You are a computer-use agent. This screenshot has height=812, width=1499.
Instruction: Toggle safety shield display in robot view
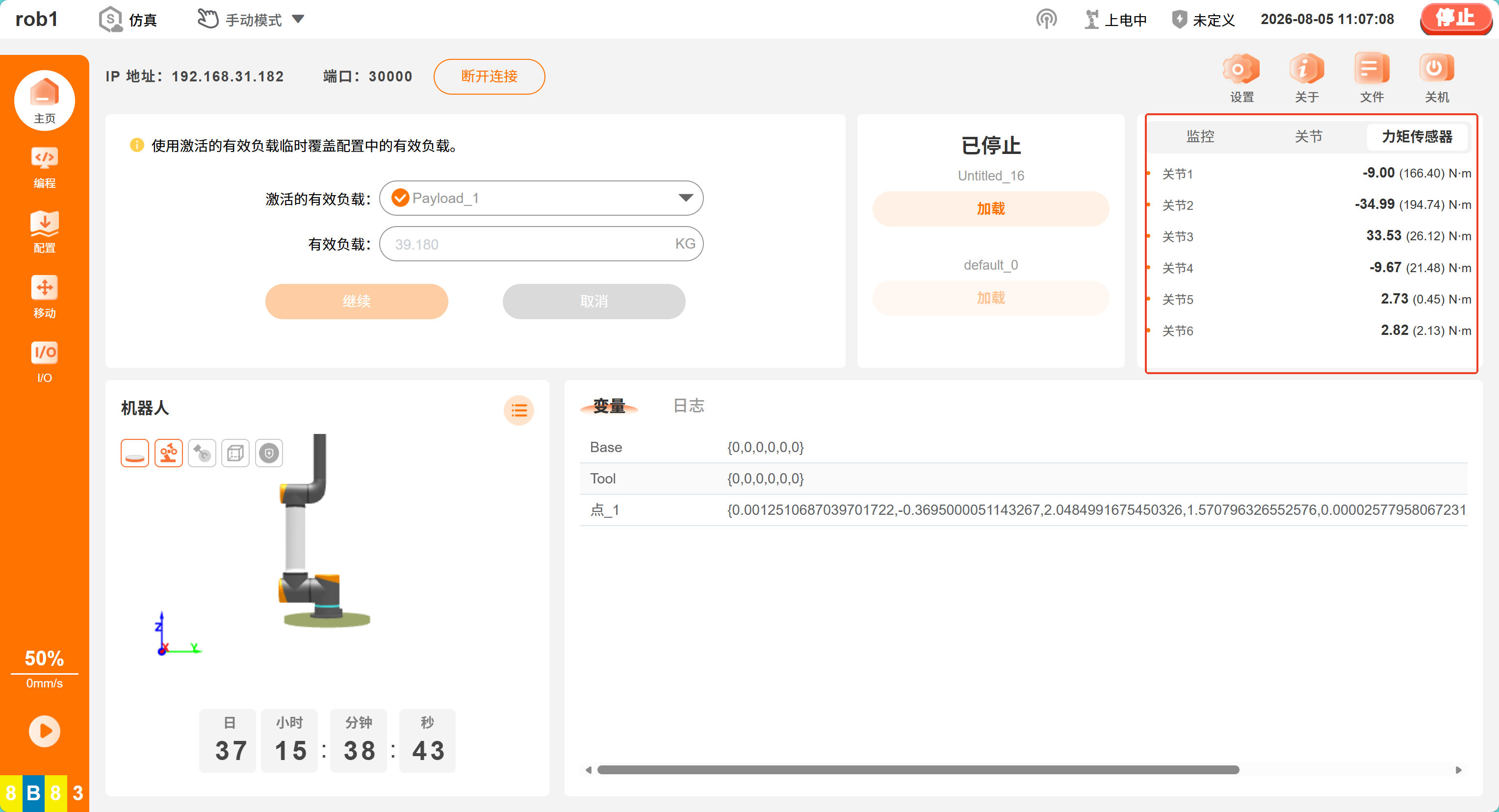point(269,453)
